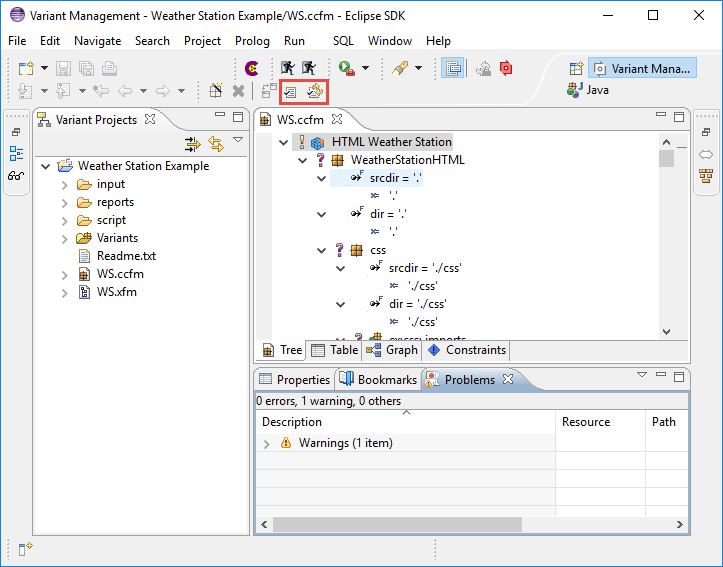723x567 pixels.
Task: Switch to the Variant Management perspective
Action: (642, 69)
